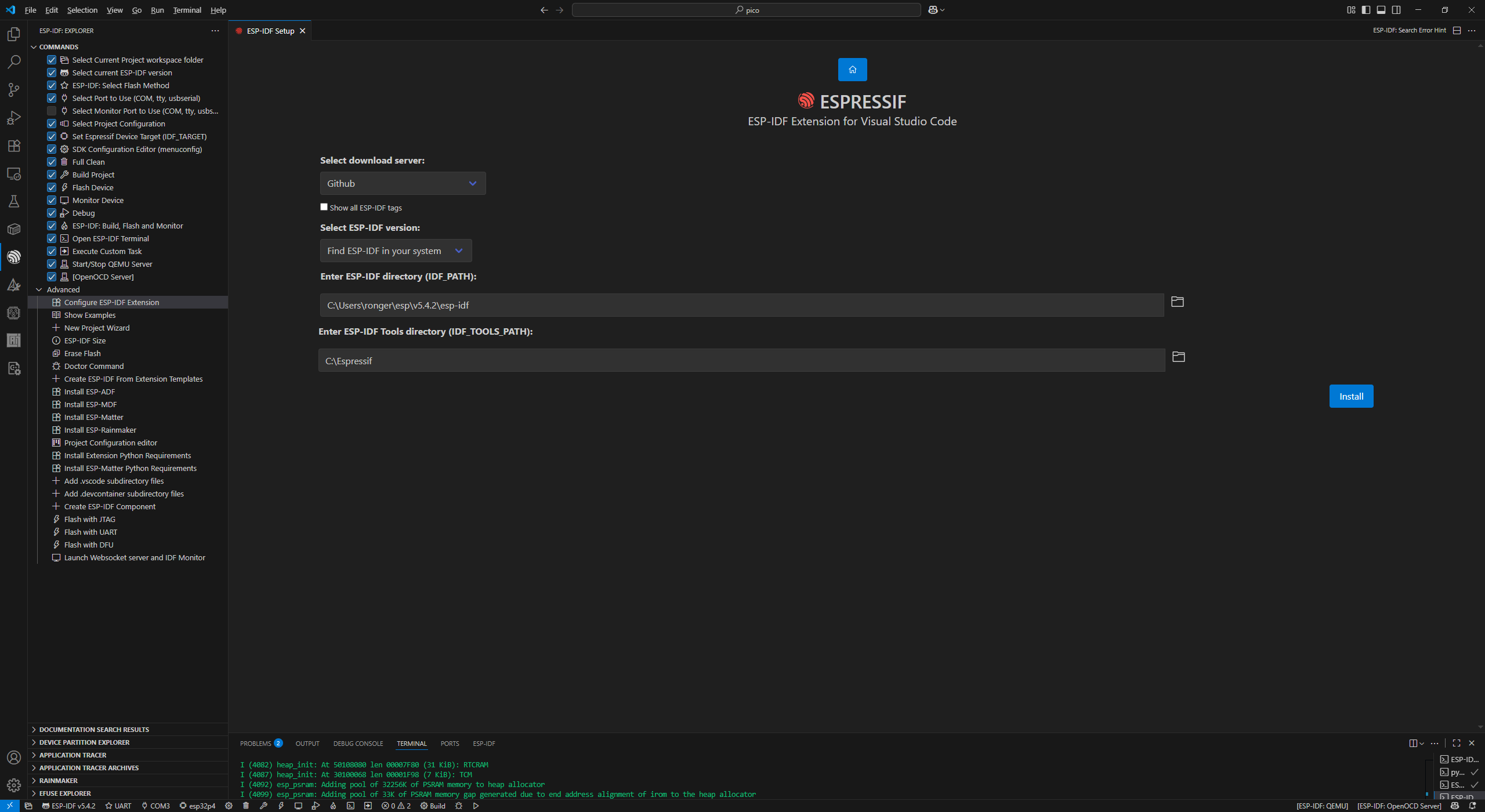1485x812 pixels.
Task: Click the Flash Device lightning icon in status bar
Action: [x=281, y=806]
